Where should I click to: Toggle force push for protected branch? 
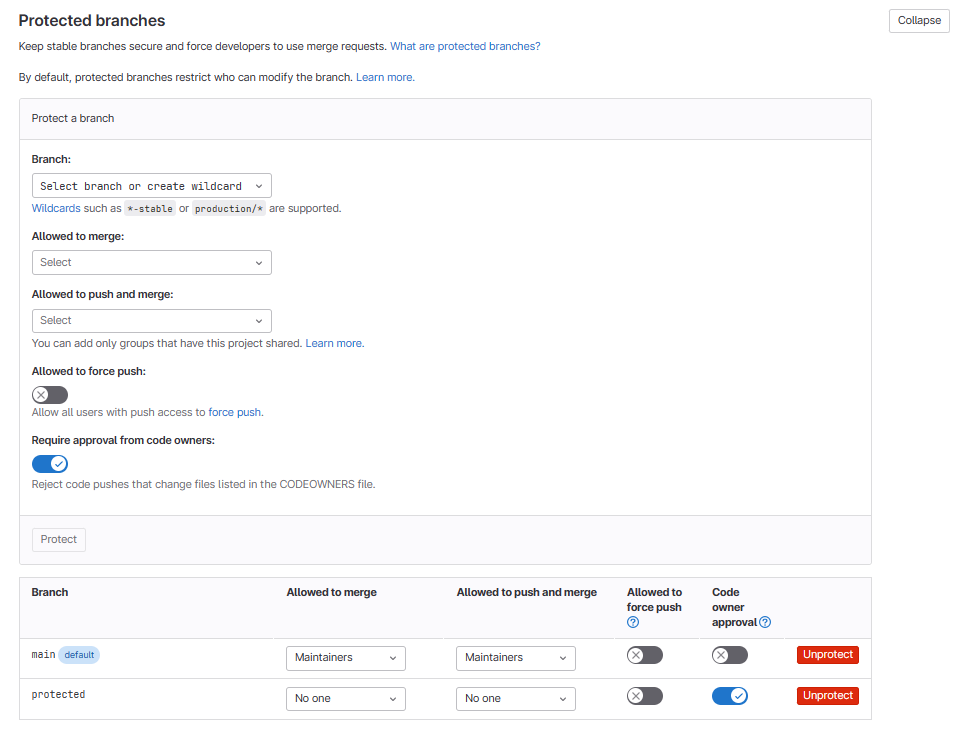pos(645,696)
